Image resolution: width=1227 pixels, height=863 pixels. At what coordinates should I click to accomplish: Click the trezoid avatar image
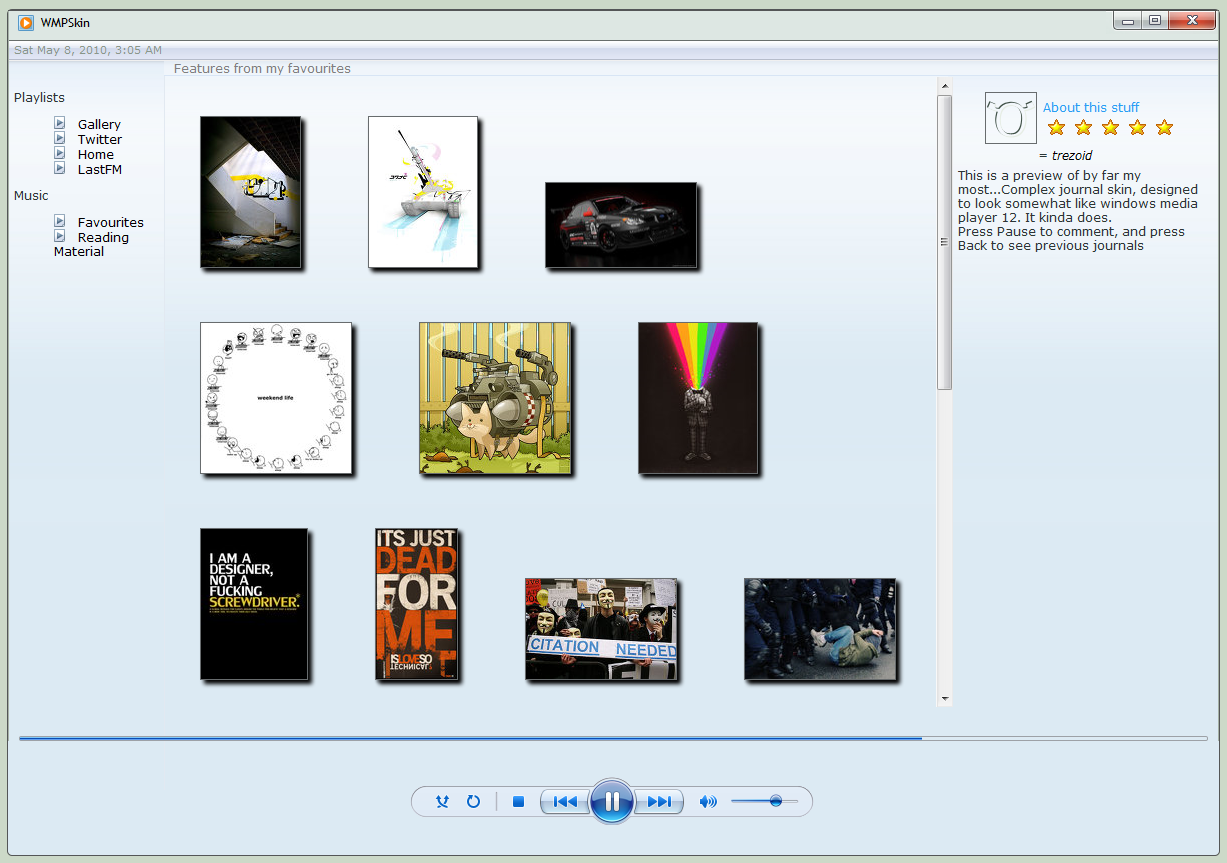point(1010,118)
